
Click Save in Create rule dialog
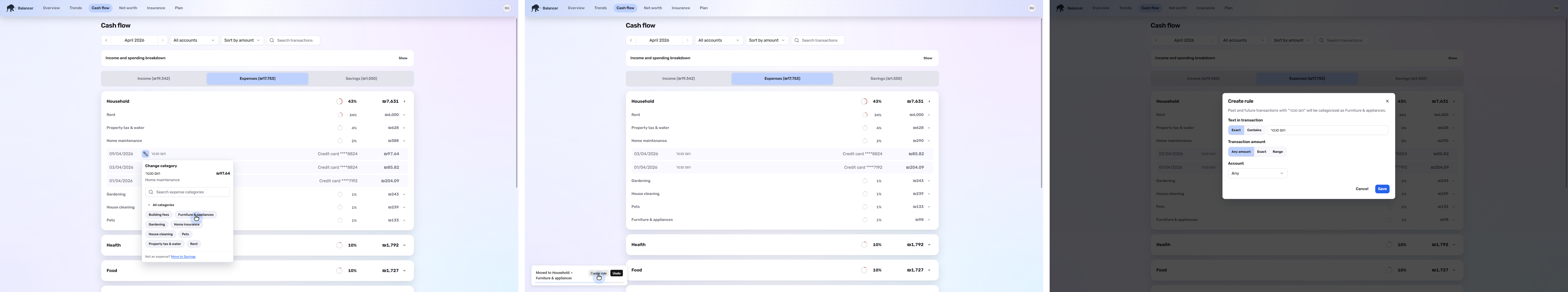tap(1382, 189)
